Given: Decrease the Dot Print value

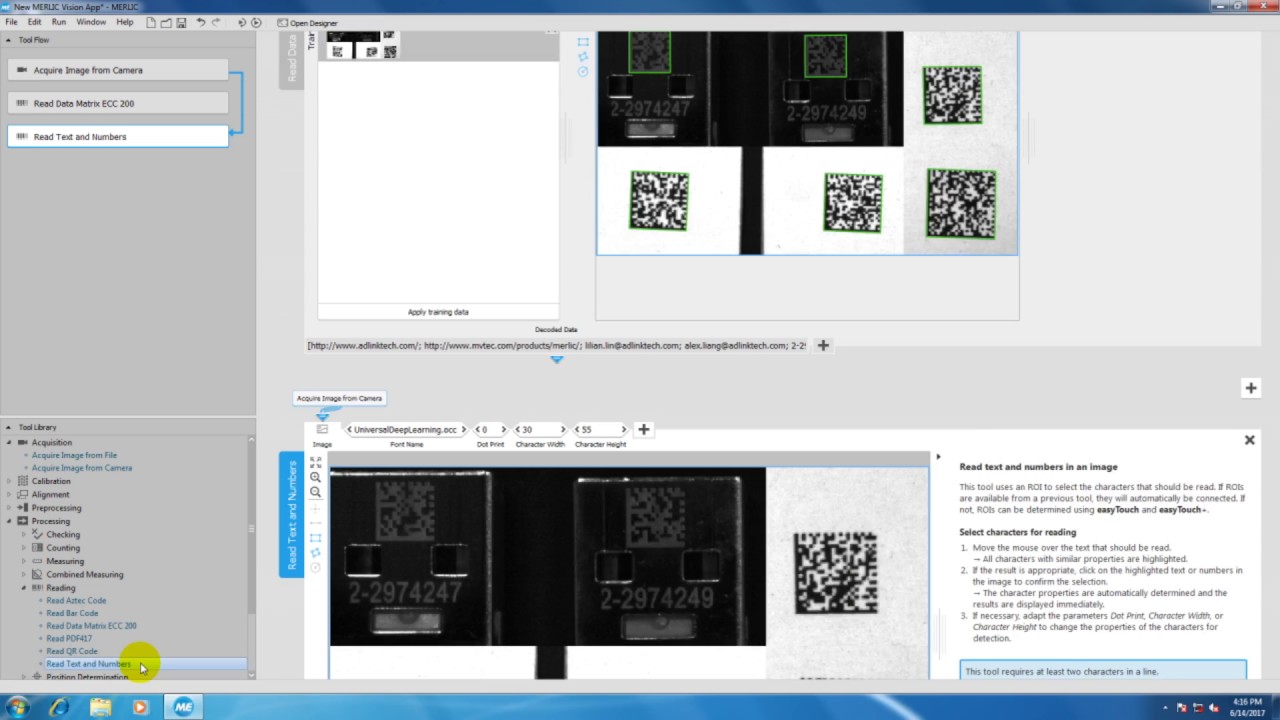Looking at the screenshot, I should [x=478, y=430].
